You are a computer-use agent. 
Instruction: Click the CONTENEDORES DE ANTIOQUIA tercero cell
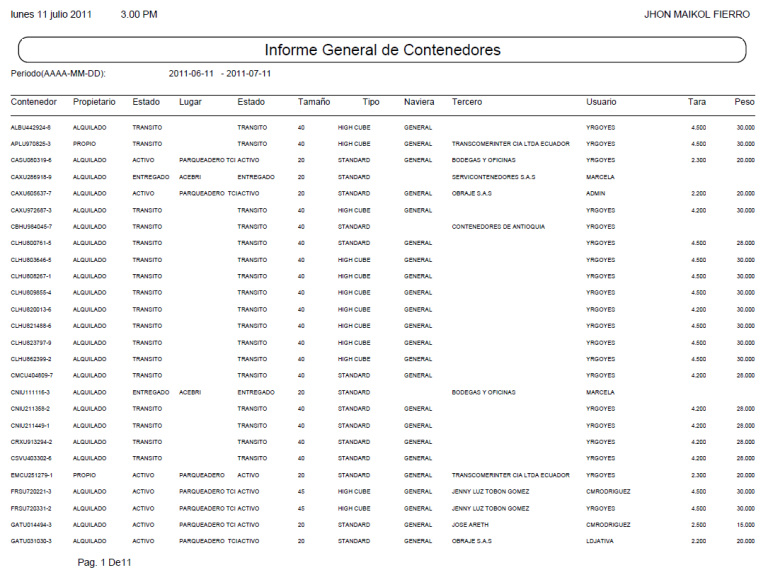[x=501, y=226]
